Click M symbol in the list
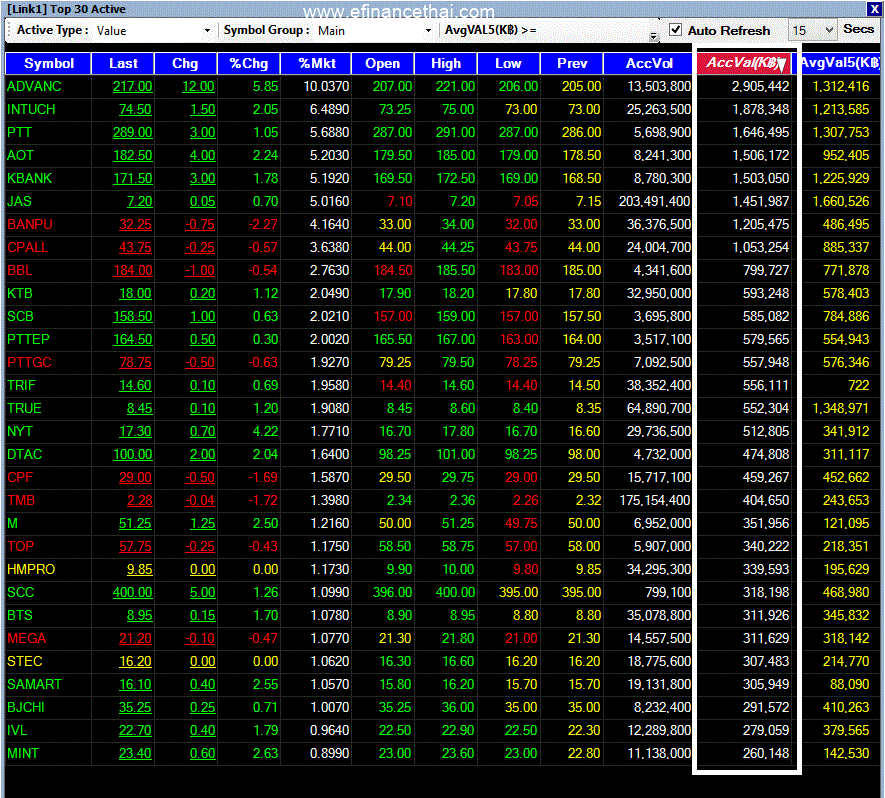This screenshot has height=798, width=885. click(x=12, y=524)
